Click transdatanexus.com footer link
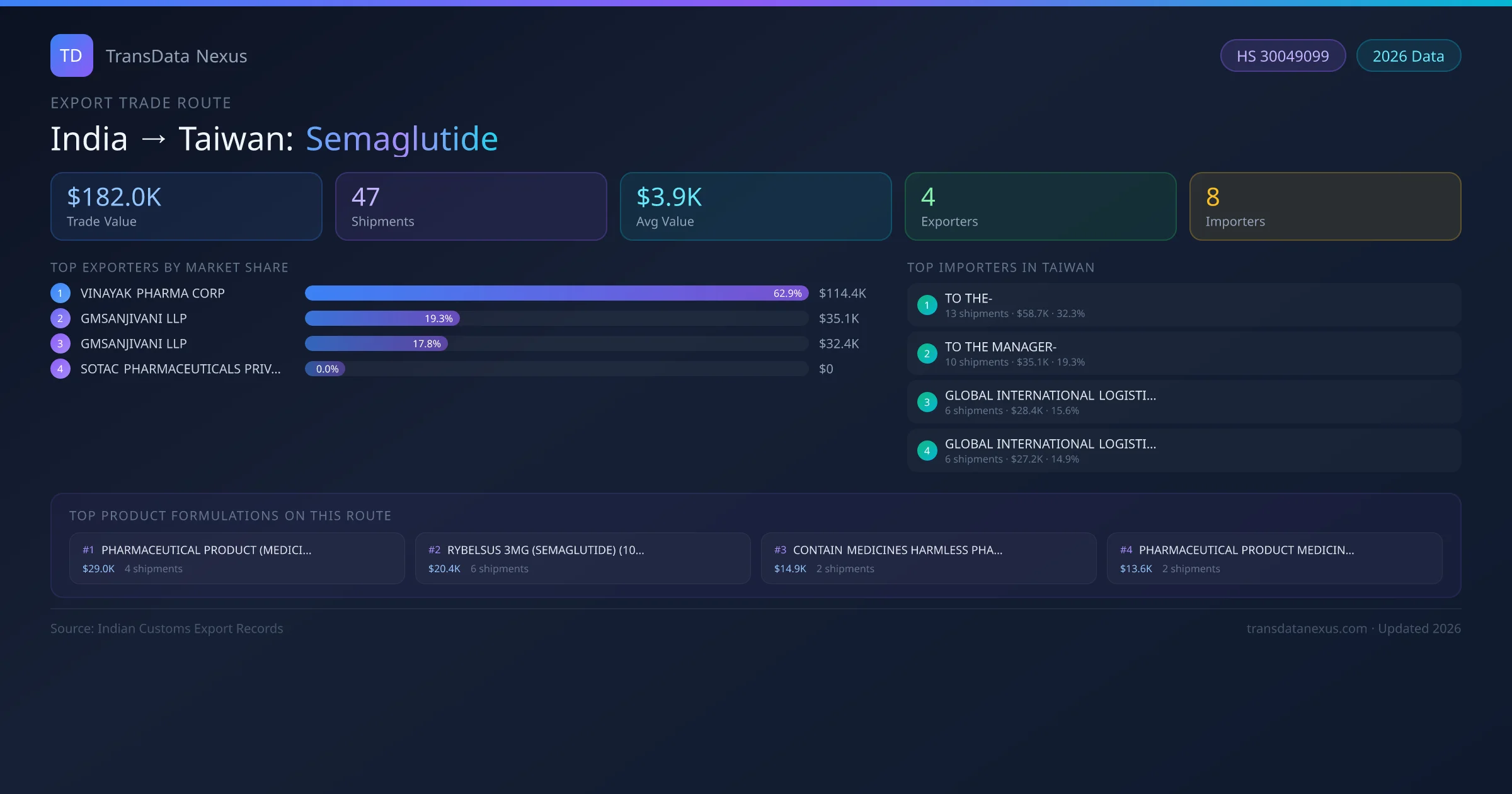 tap(1306, 628)
